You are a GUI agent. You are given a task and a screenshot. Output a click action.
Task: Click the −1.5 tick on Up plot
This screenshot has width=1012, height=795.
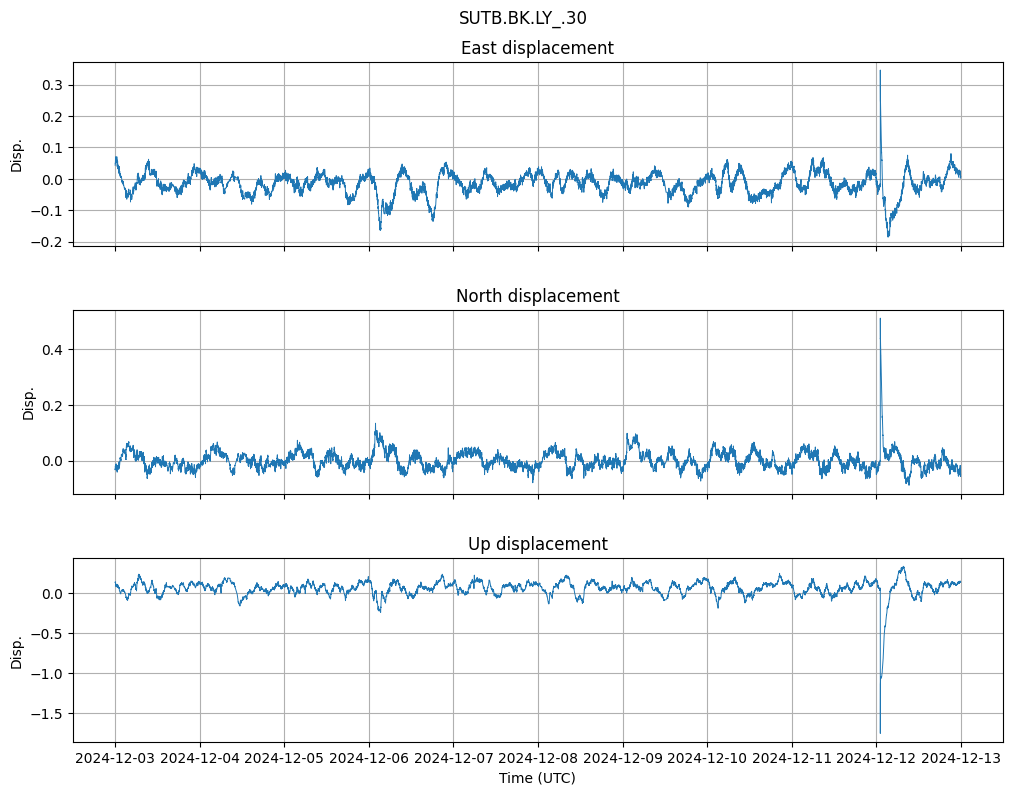(48, 713)
